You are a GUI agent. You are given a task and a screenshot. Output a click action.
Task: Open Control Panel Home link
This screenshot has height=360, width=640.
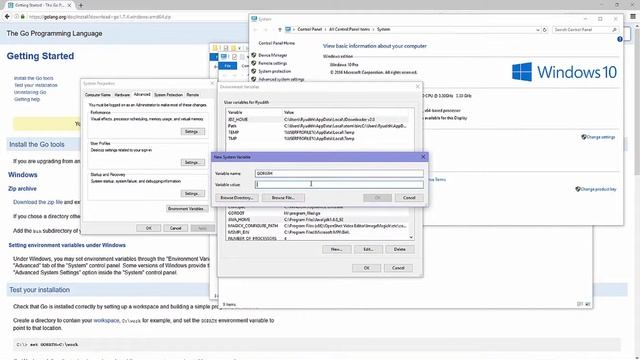pos(276,43)
